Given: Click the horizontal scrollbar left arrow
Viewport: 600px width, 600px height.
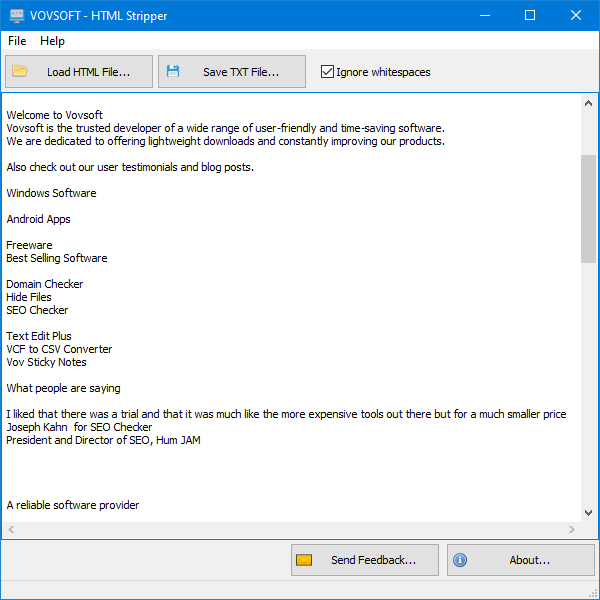Looking at the screenshot, I should pyautogui.click(x=11, y=529).
